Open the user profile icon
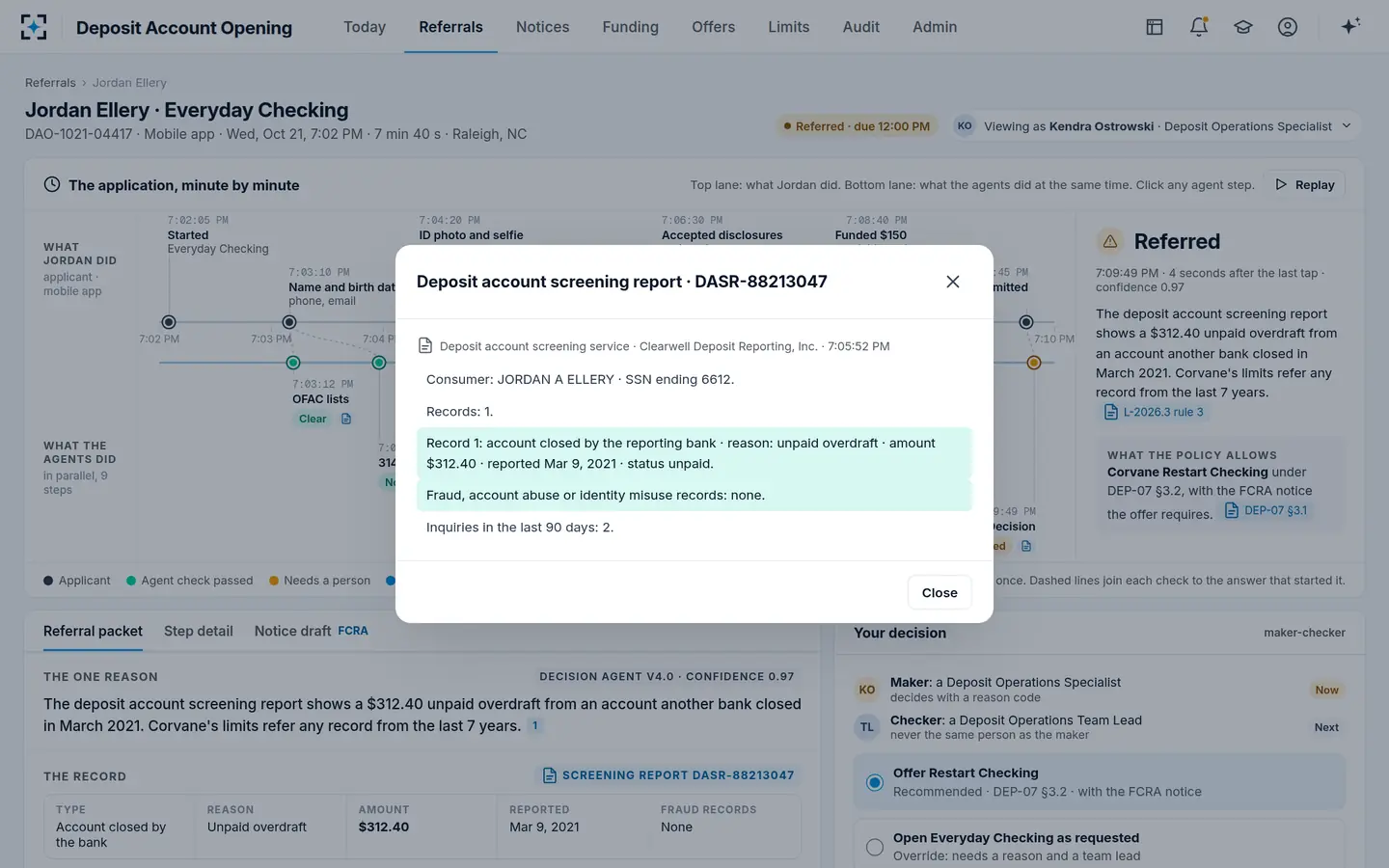The image size is (1389, 868). point(1288,27)
